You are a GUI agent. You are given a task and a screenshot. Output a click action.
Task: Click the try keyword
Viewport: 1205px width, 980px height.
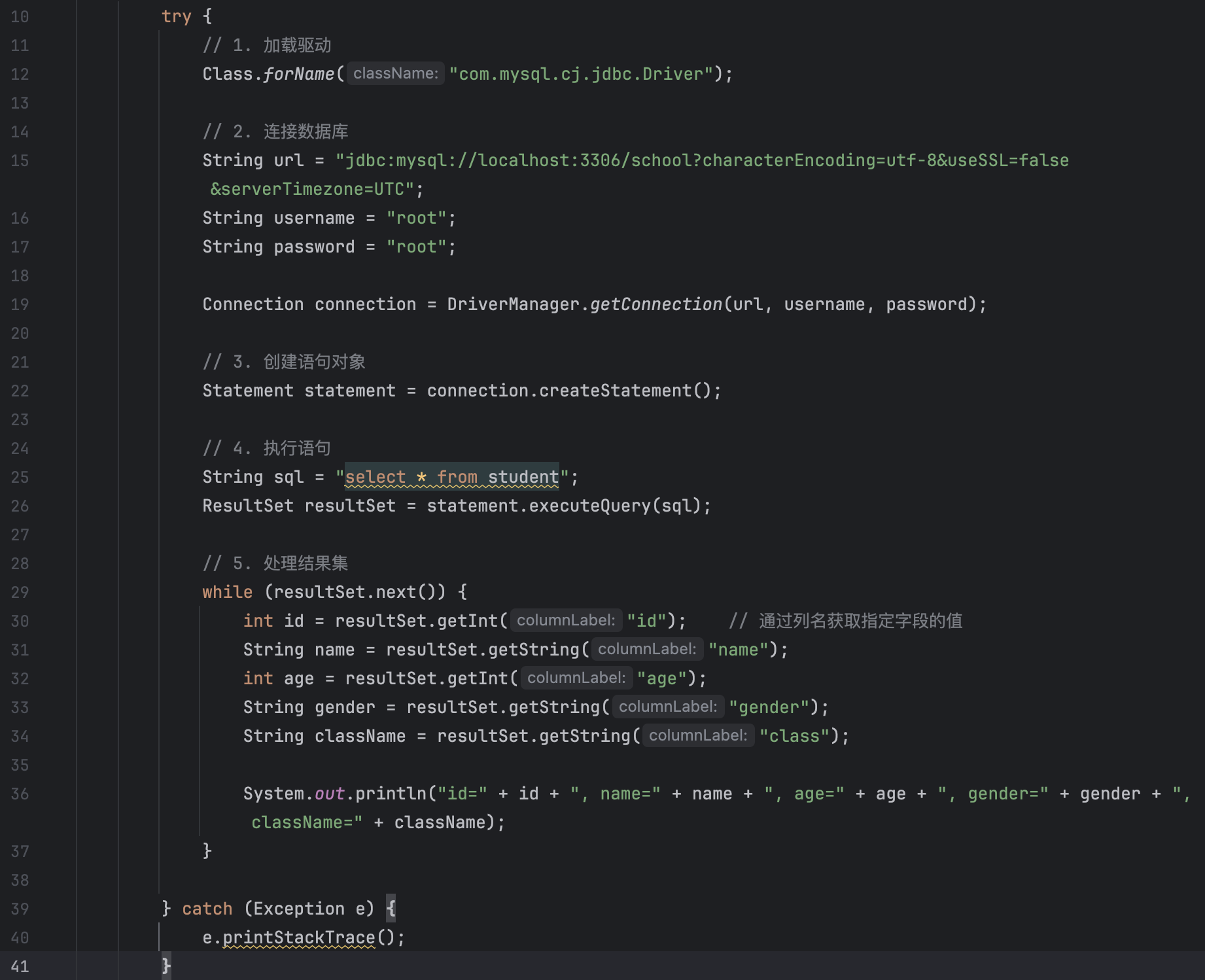pyautogui.click(x=176, y=16)
